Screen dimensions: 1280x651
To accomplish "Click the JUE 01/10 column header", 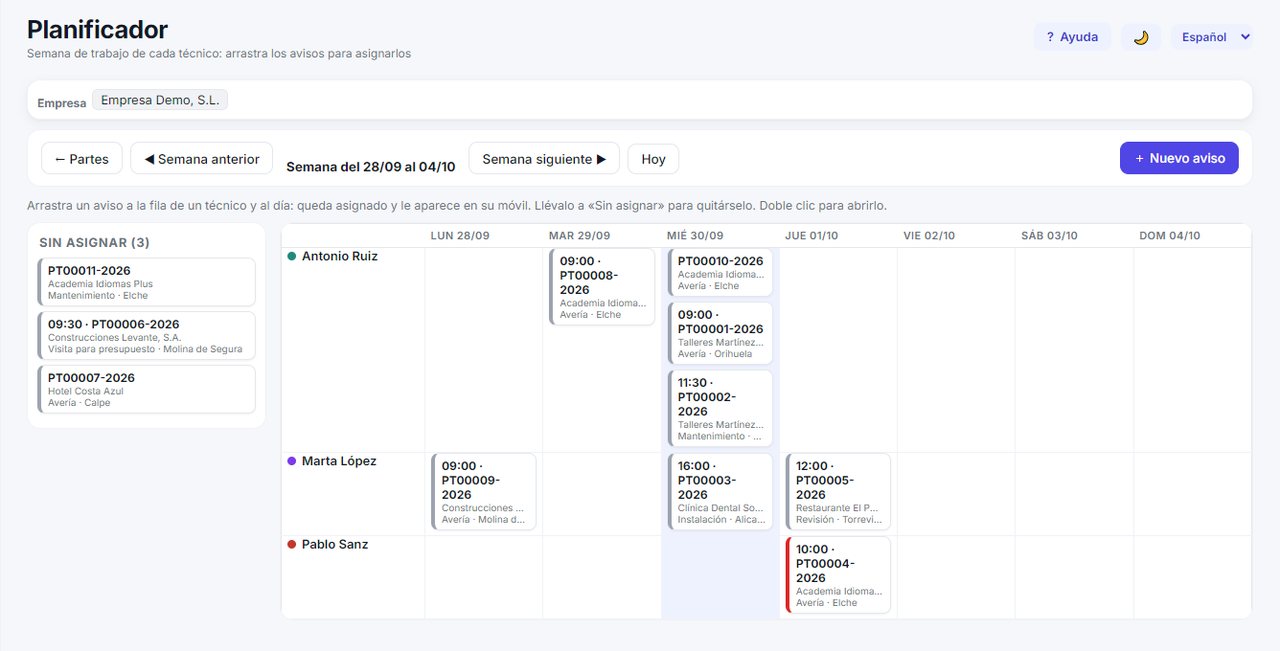I will [812, 236].
